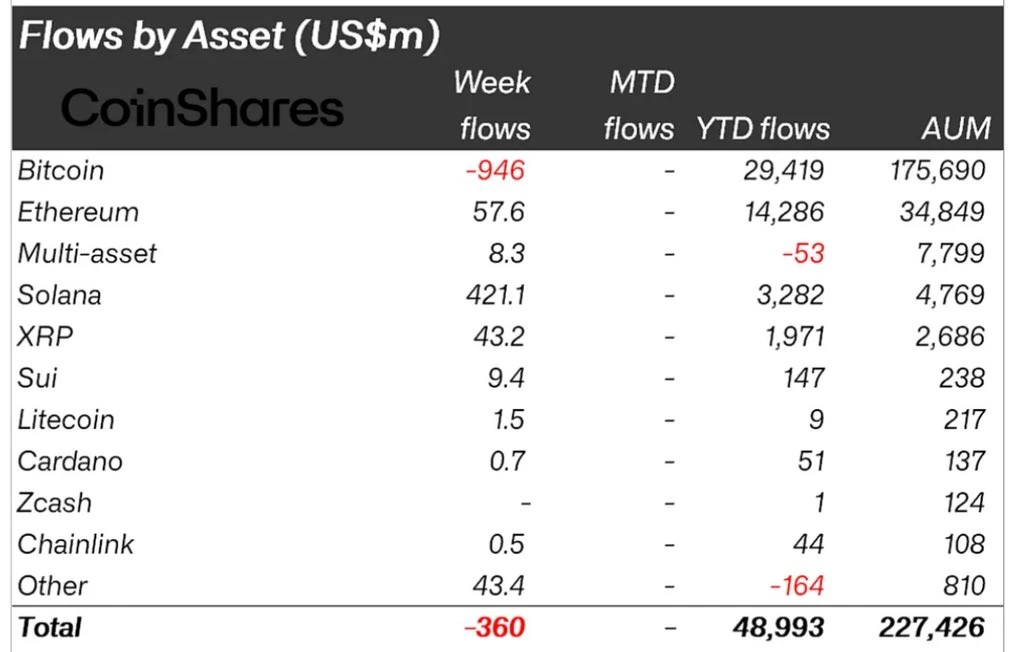
Task: Click the Litecoin row label
Action: click(66, 420)
